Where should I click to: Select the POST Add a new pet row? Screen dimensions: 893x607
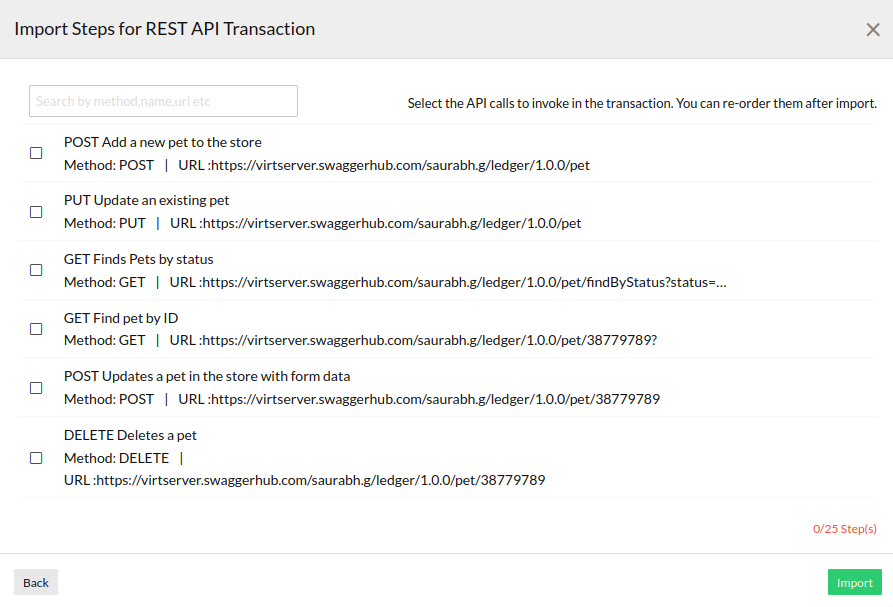click(162, 142)
